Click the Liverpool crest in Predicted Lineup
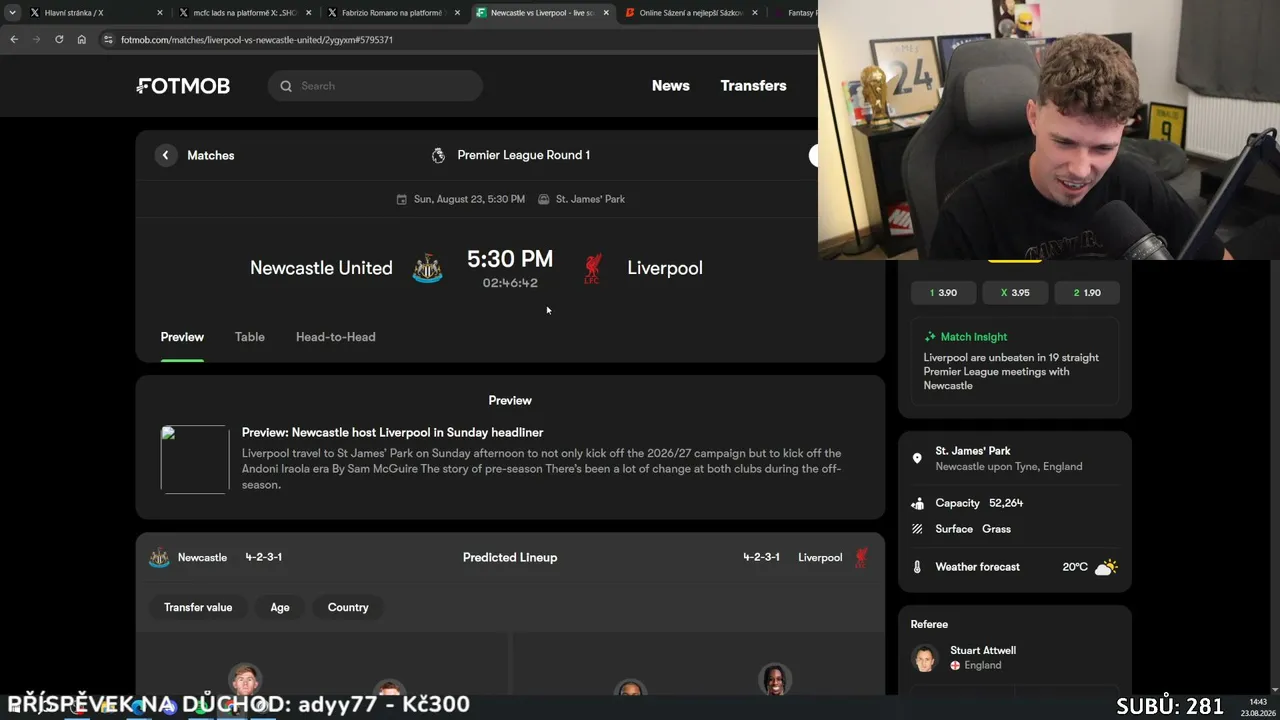 [861, 557]
